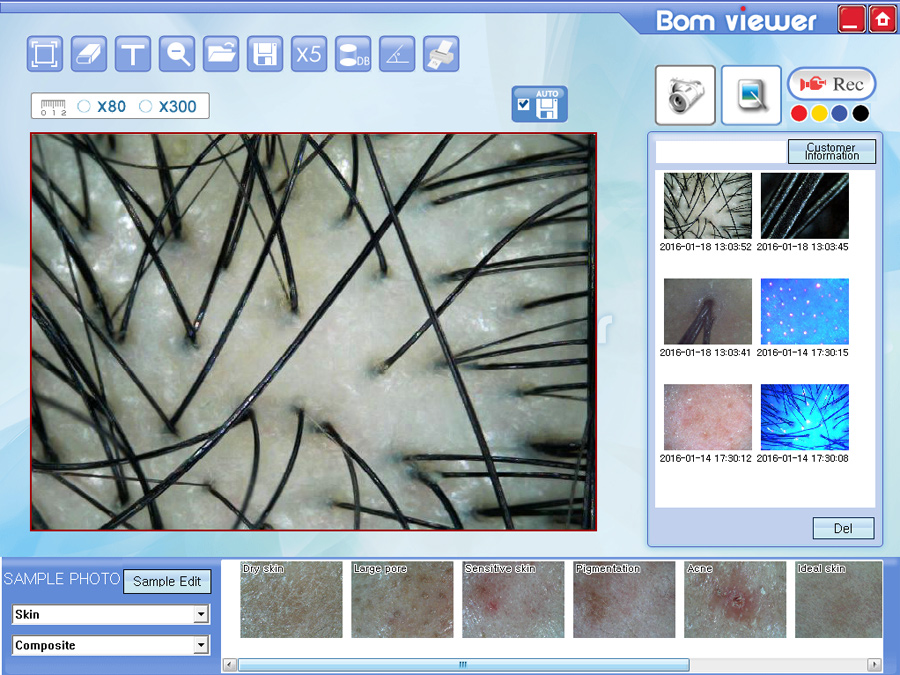
Task: Click the X5 multi-view icon
Action: click(309, 54)
